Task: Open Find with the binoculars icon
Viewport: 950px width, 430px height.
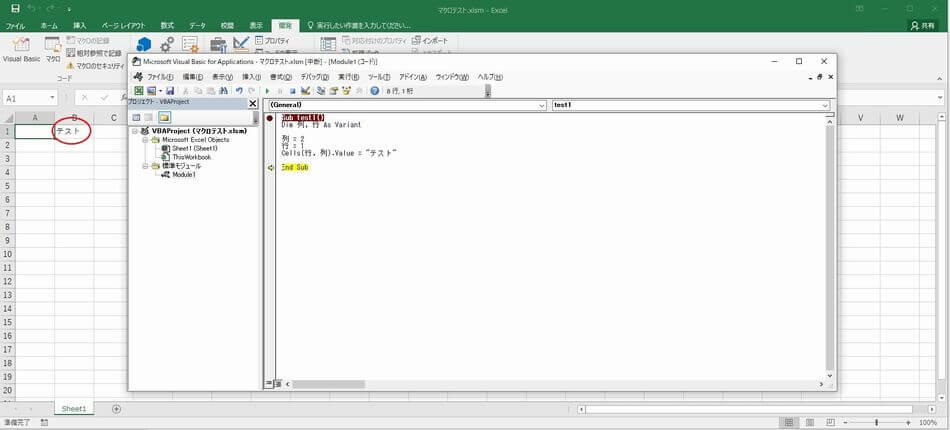Action: coord(223,91)
